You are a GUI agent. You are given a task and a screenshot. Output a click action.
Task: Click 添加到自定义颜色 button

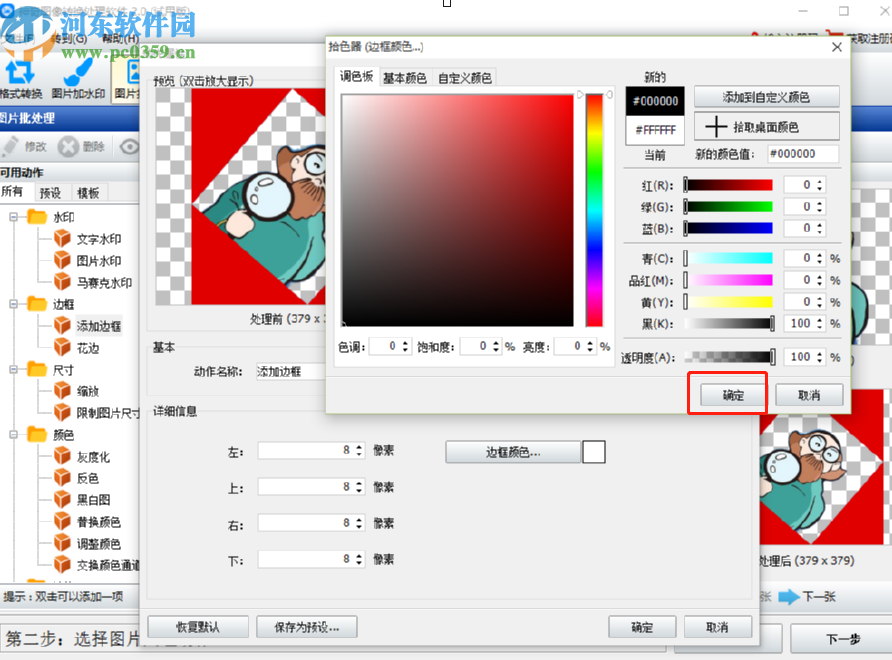pos(766,97)
